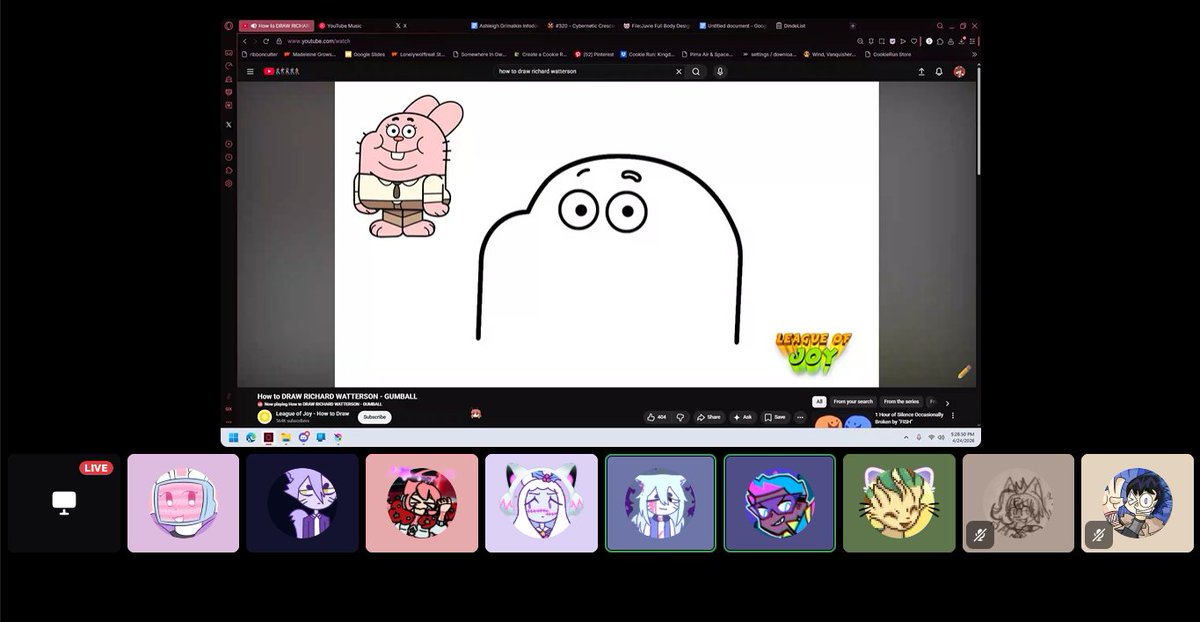Open the YouTube notifications bell
The image size is (1200, 622).
(x=939, y=71)
